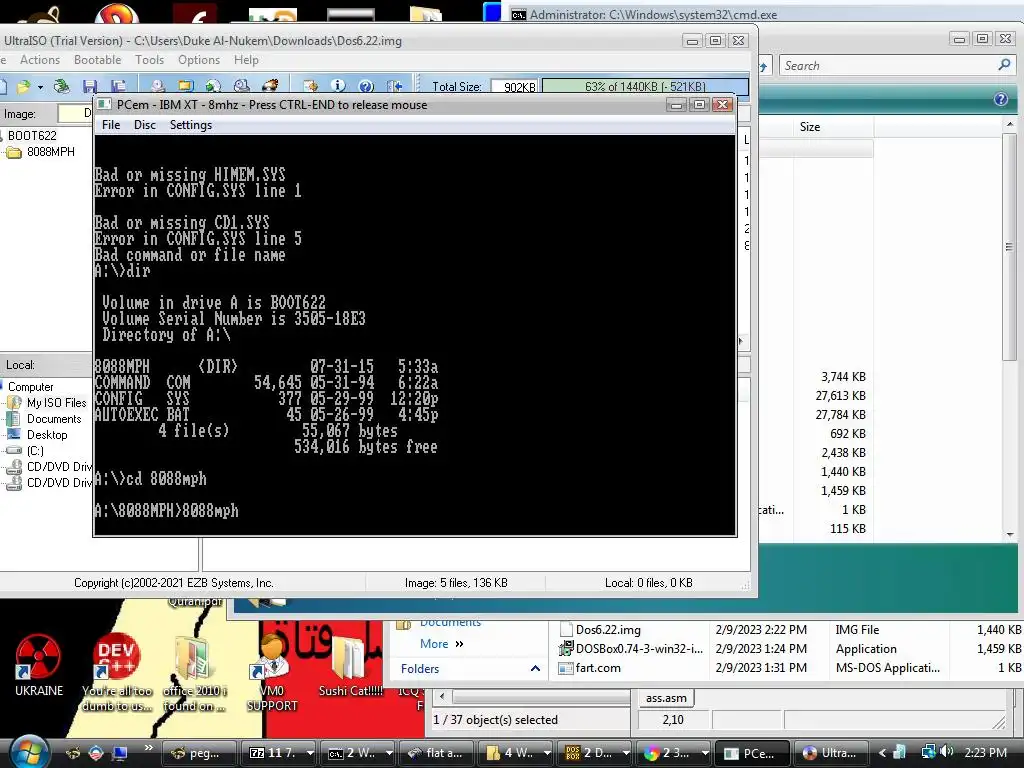The height and width of the screenshot is (768, 1024).
Task: Click the 27,613 KB size cell
Action: pyautogui.click(x=840, y=395)
